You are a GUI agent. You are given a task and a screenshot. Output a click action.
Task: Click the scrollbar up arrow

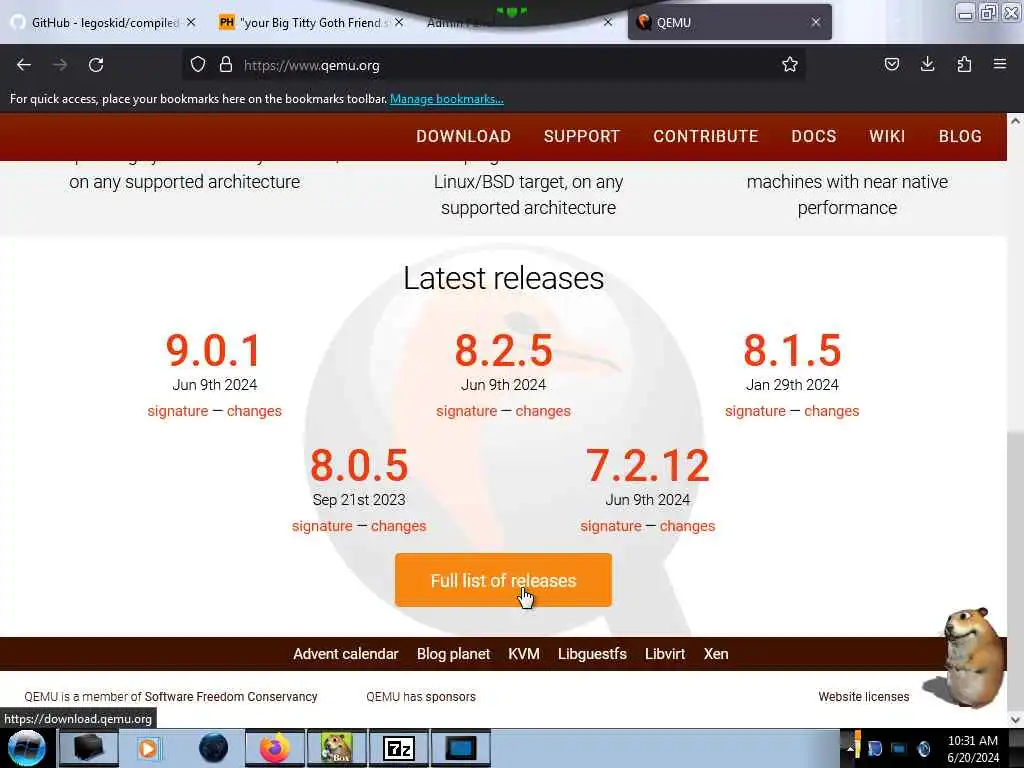[1015, 121]
